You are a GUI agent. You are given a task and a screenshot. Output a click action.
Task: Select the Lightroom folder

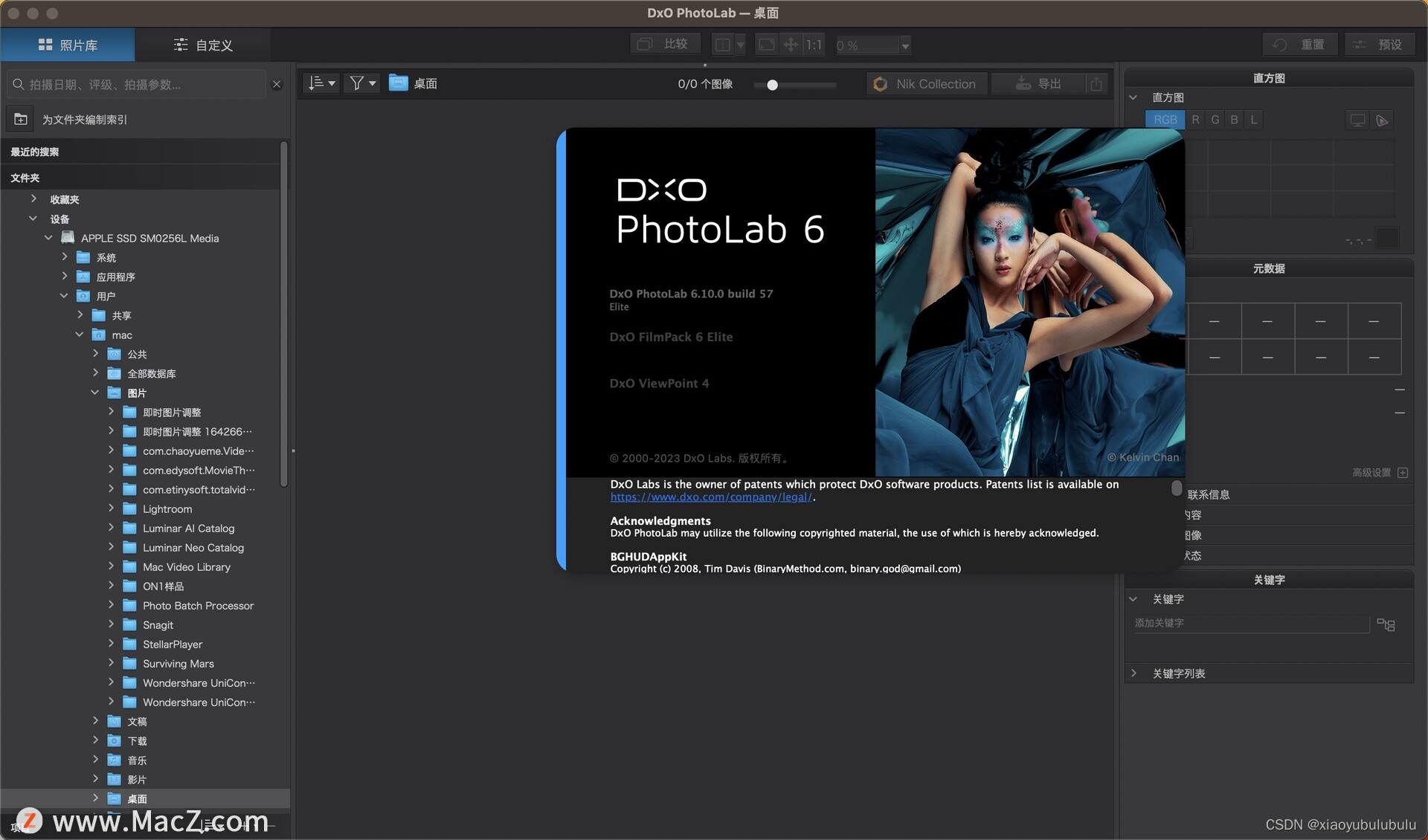(167, 508)
